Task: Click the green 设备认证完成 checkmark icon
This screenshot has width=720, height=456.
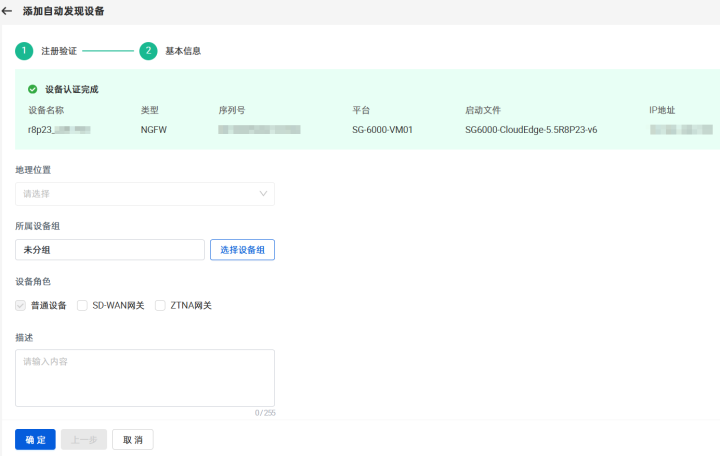Action: [x=33, y=89]
